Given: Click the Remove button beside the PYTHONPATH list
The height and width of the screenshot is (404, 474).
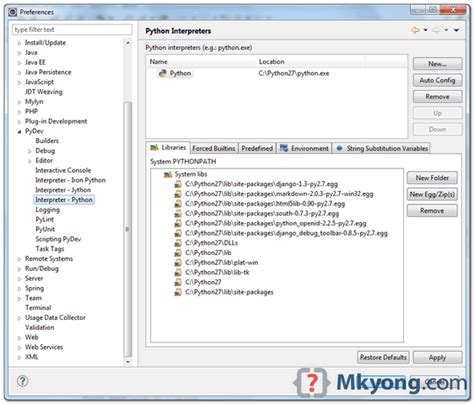Looking at the screenshot, I should [432, 211].
